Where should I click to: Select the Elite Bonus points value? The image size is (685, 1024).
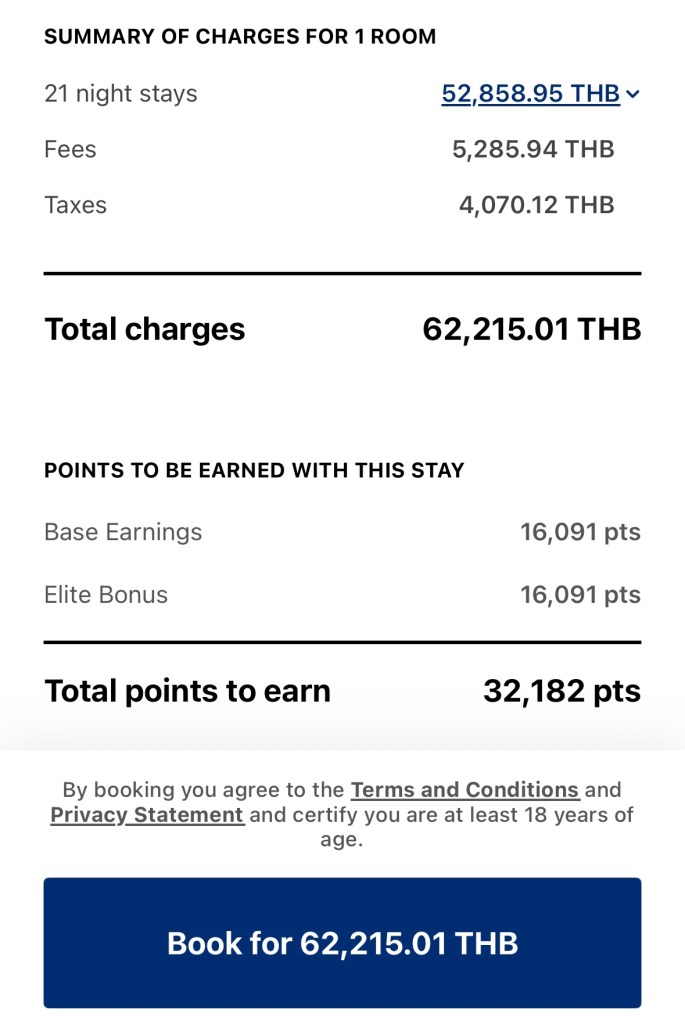(580, 595)
